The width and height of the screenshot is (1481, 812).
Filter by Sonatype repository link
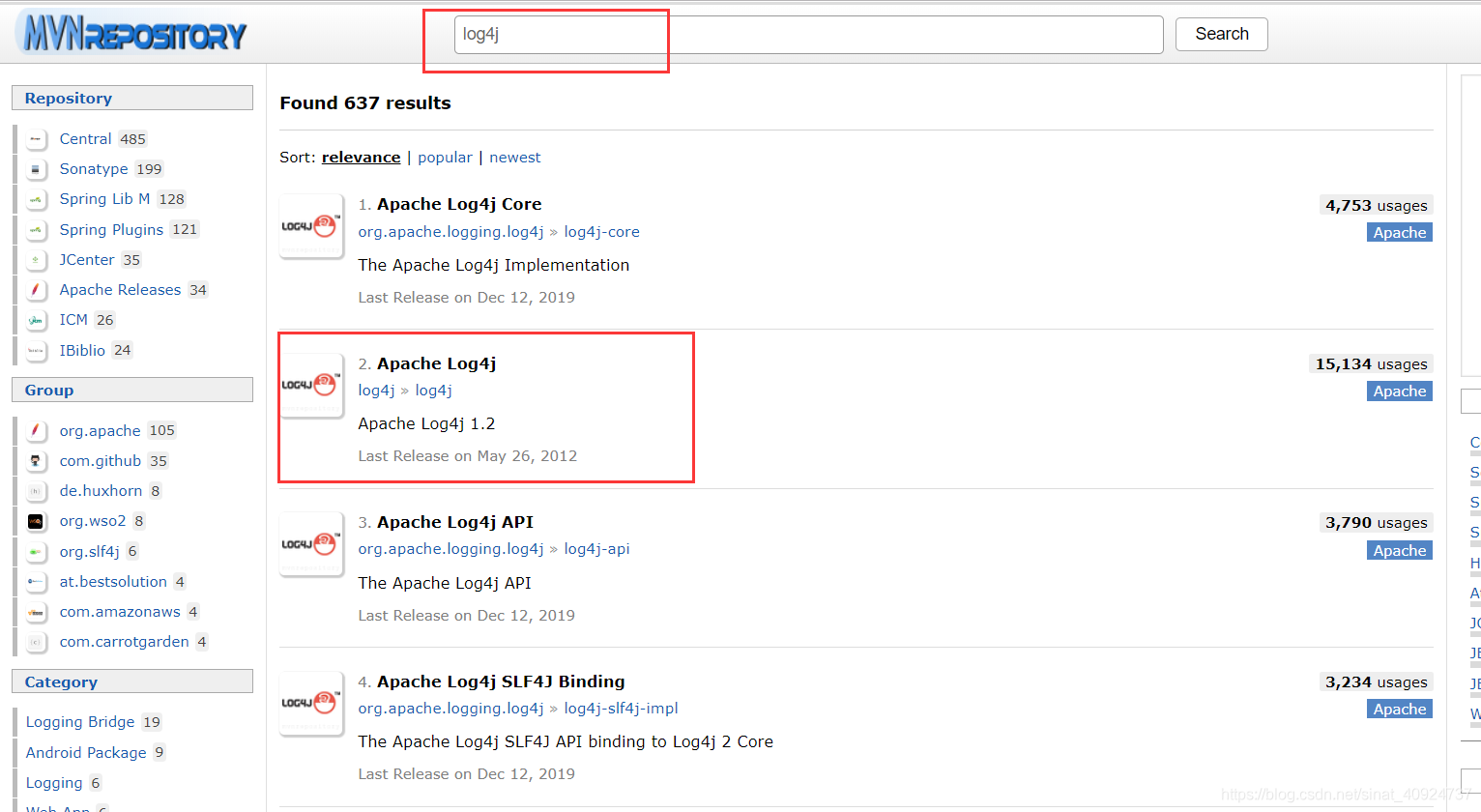(93, 169)
